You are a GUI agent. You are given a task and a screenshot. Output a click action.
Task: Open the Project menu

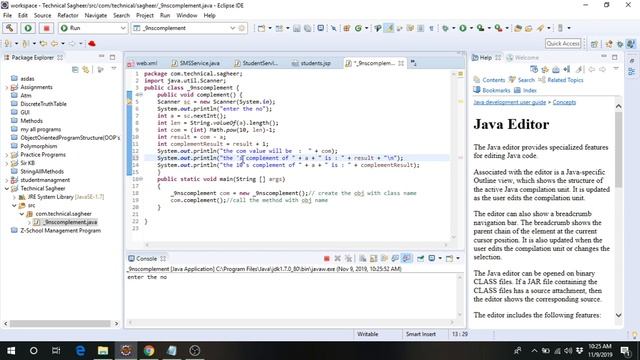pos(145,16)
